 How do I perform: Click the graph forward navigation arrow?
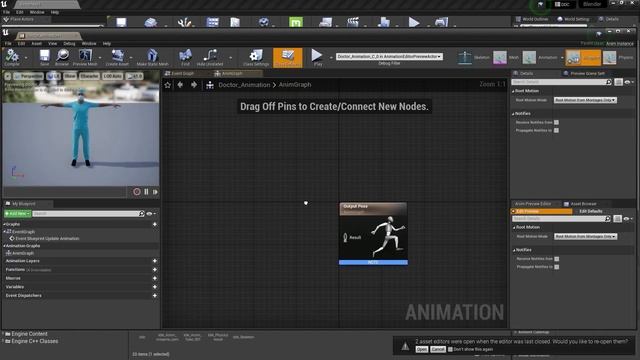(x=194, y=84)
